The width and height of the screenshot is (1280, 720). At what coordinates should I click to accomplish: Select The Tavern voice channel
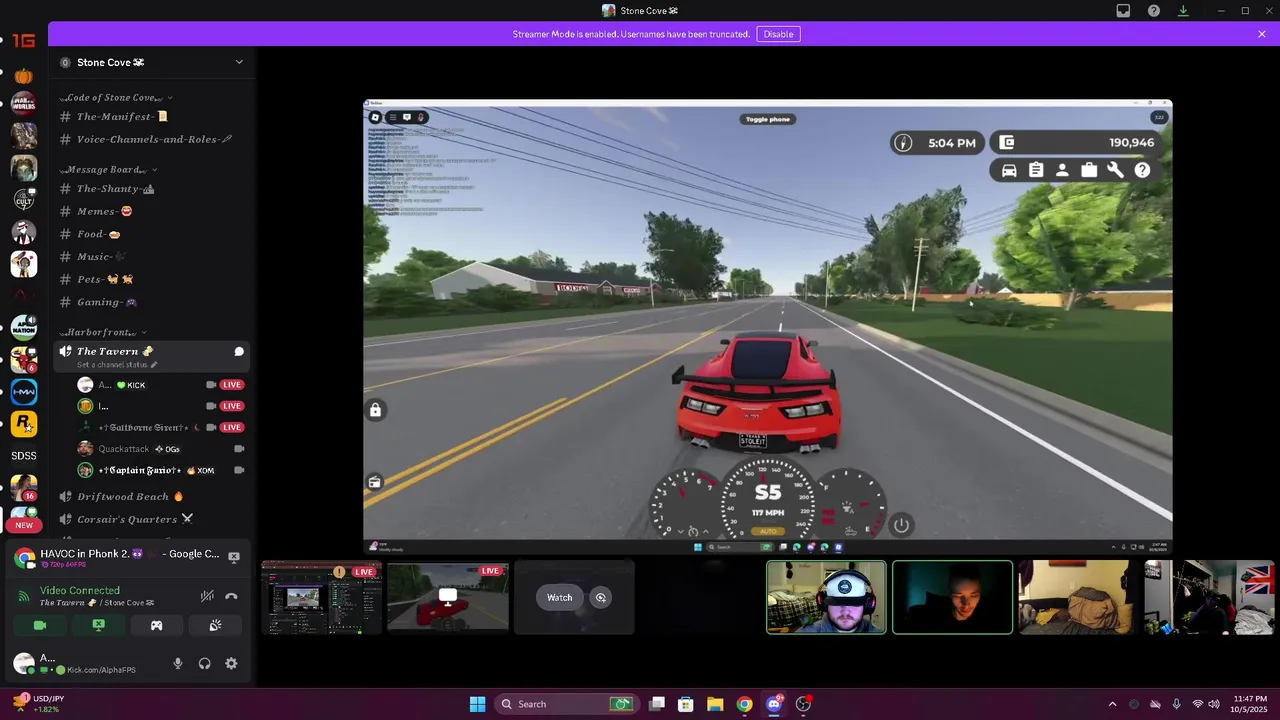(152, 356)
